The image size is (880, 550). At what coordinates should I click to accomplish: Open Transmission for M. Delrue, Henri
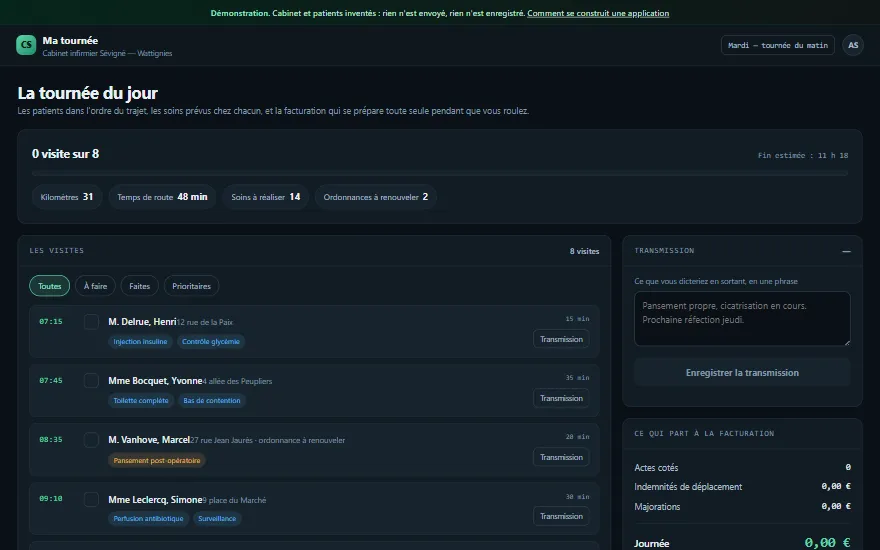coord(561,339)
